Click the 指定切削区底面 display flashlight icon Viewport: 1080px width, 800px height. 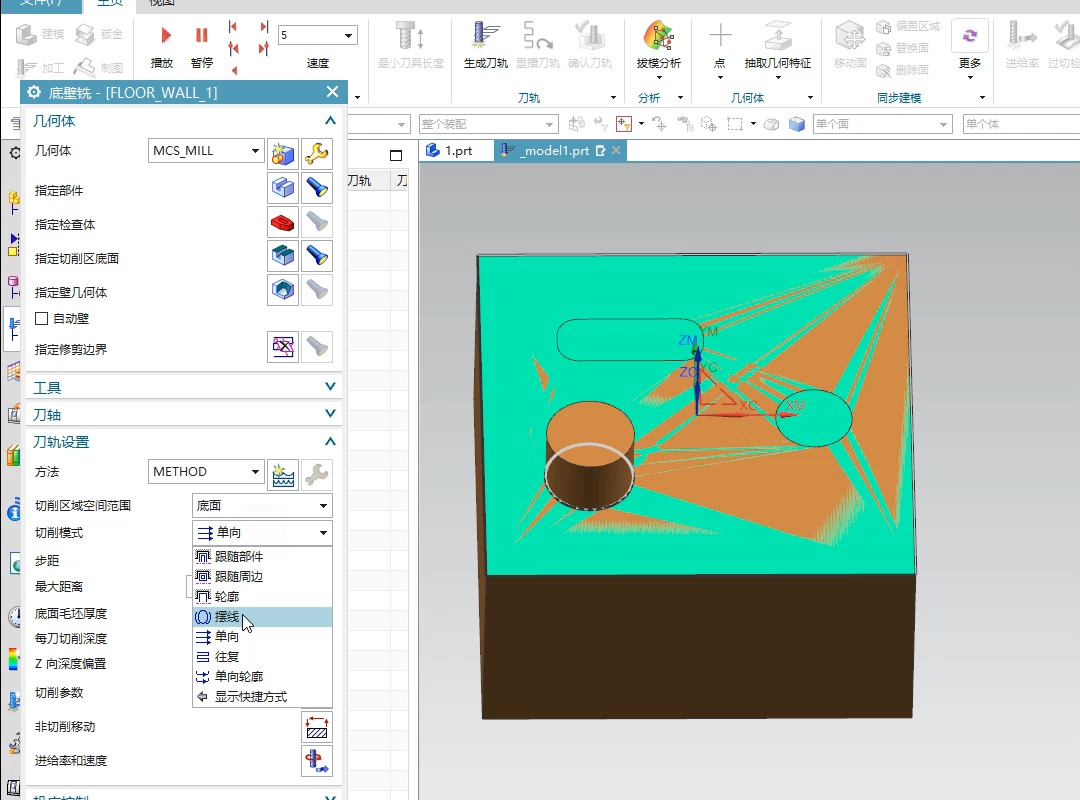(x=316, y=256)
